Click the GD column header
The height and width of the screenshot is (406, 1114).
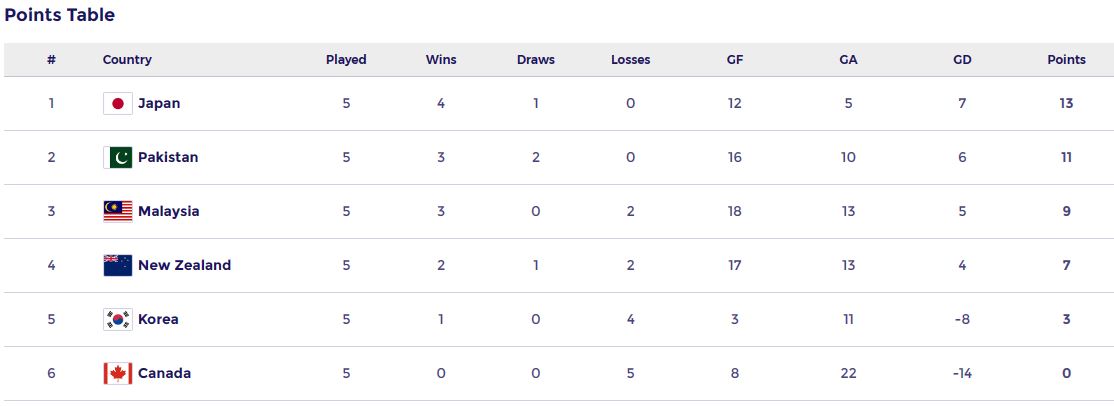[962, 60]
